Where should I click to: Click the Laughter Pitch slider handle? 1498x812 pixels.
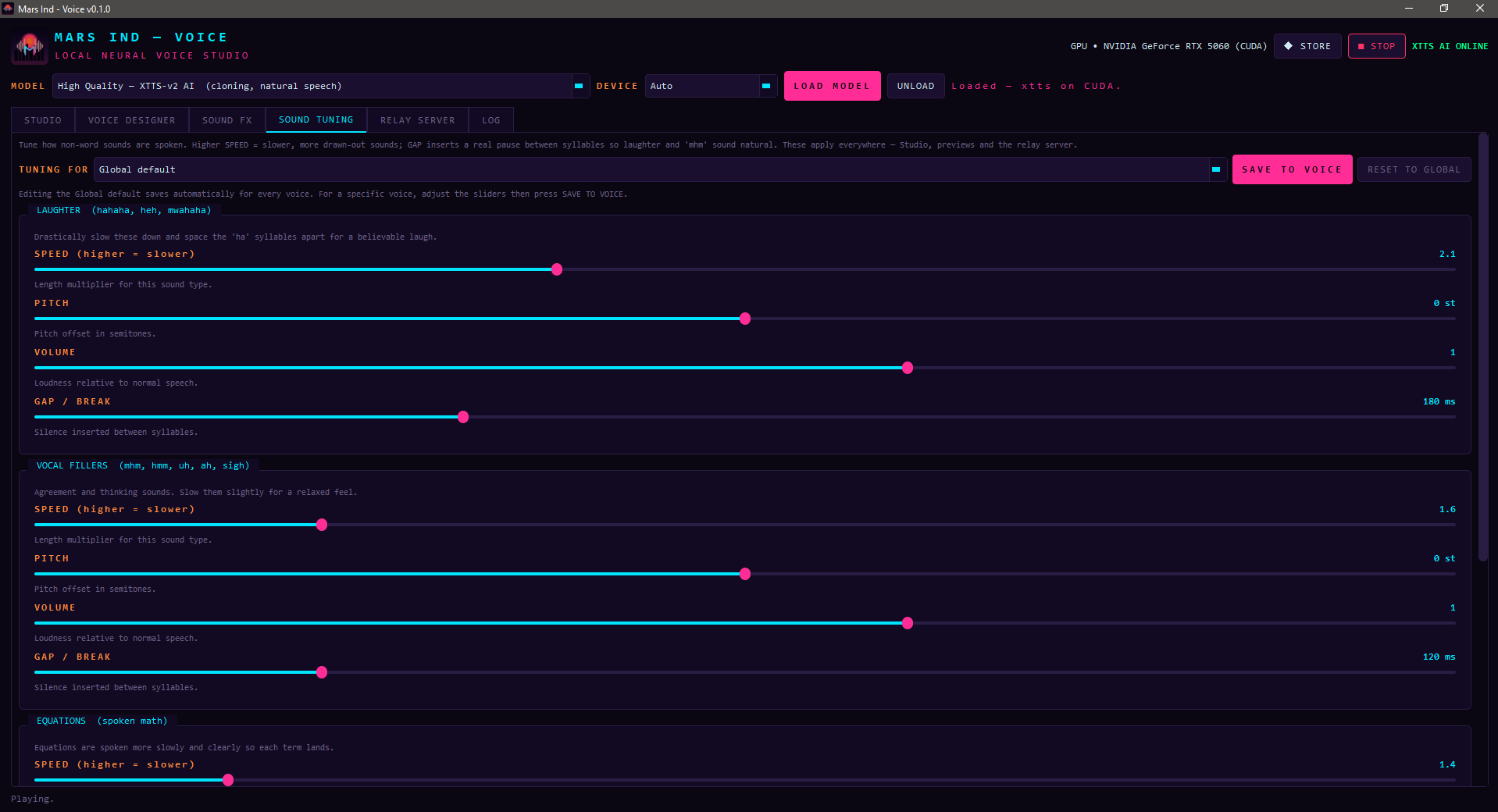pos(745,319)
